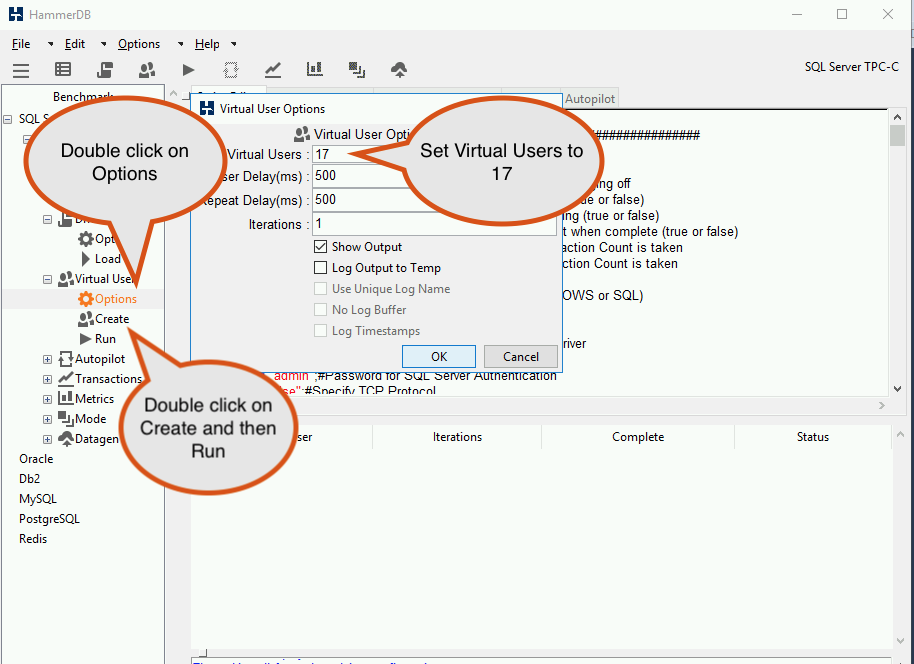The width and height of the screenshot is (914, 664).
Task: Switch to the Autopilot tab
Action: 590,99
